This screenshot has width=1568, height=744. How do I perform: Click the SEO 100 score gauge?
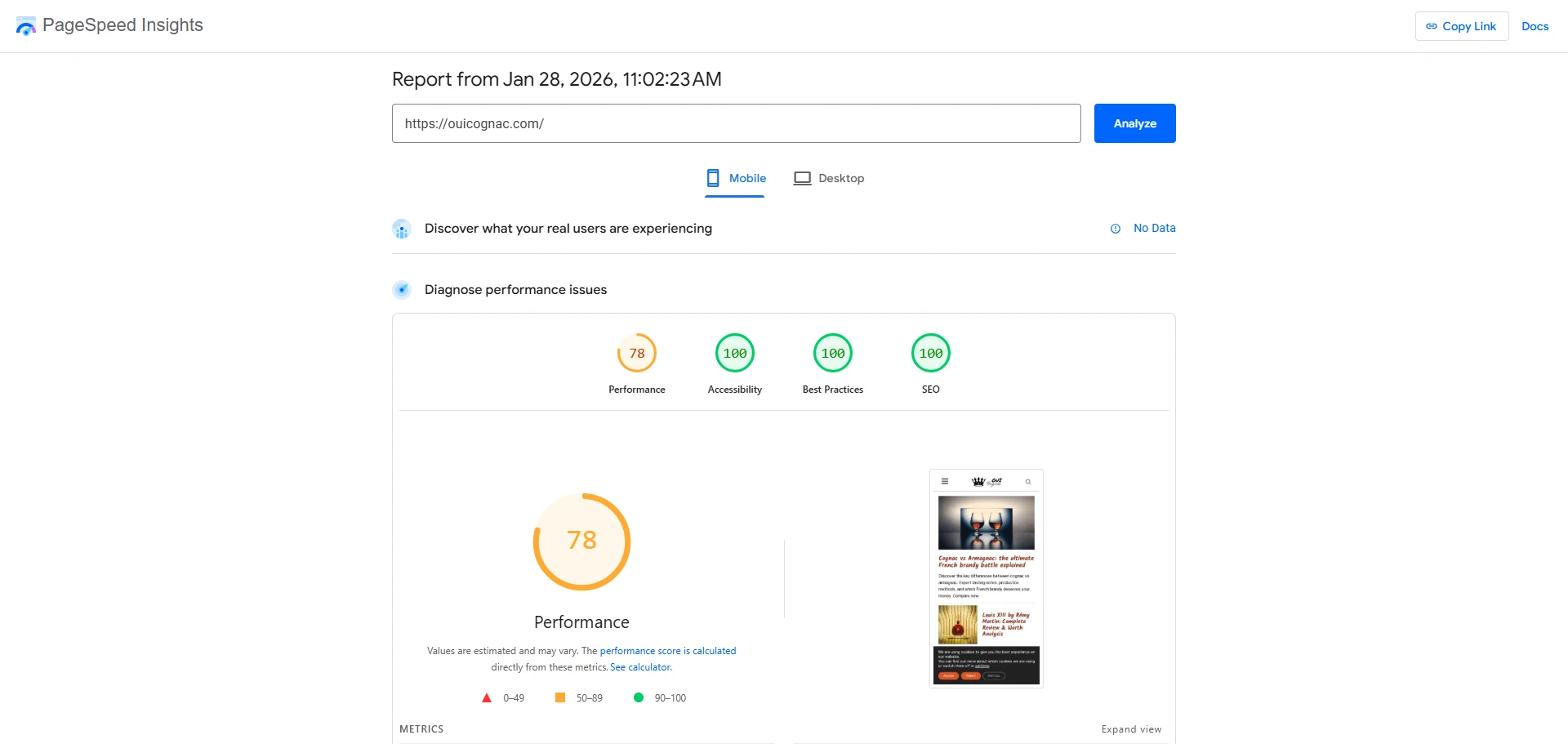(x=931, y=353)
